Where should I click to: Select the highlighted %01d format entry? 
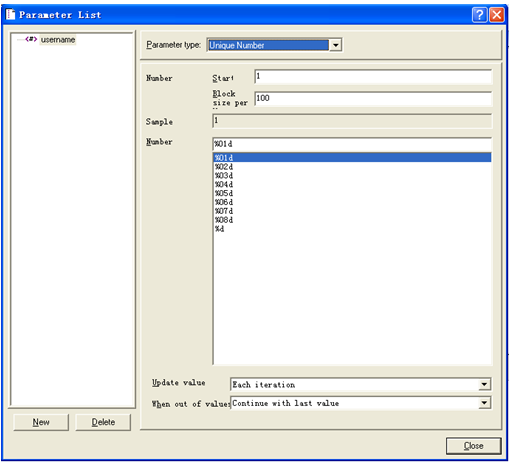(352, 157)
